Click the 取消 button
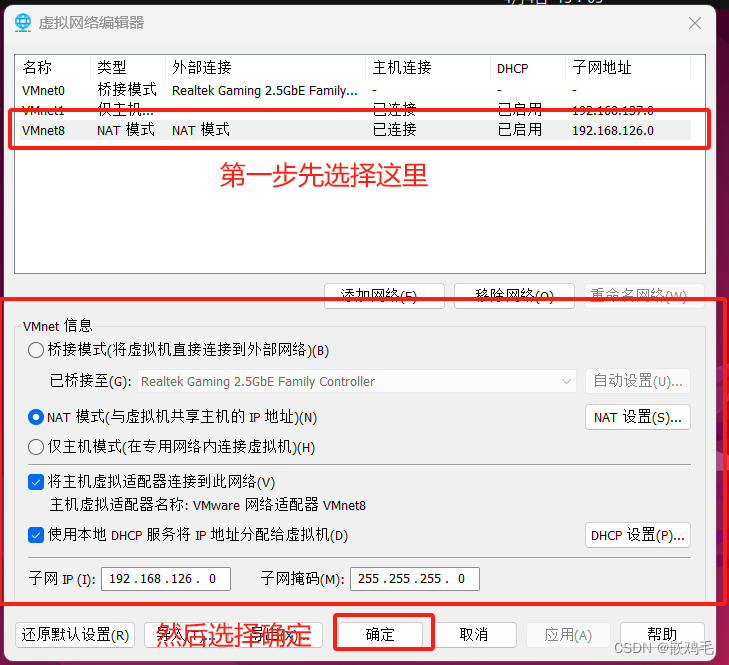This screenshot has height=665, width=729. click(473, 635)
